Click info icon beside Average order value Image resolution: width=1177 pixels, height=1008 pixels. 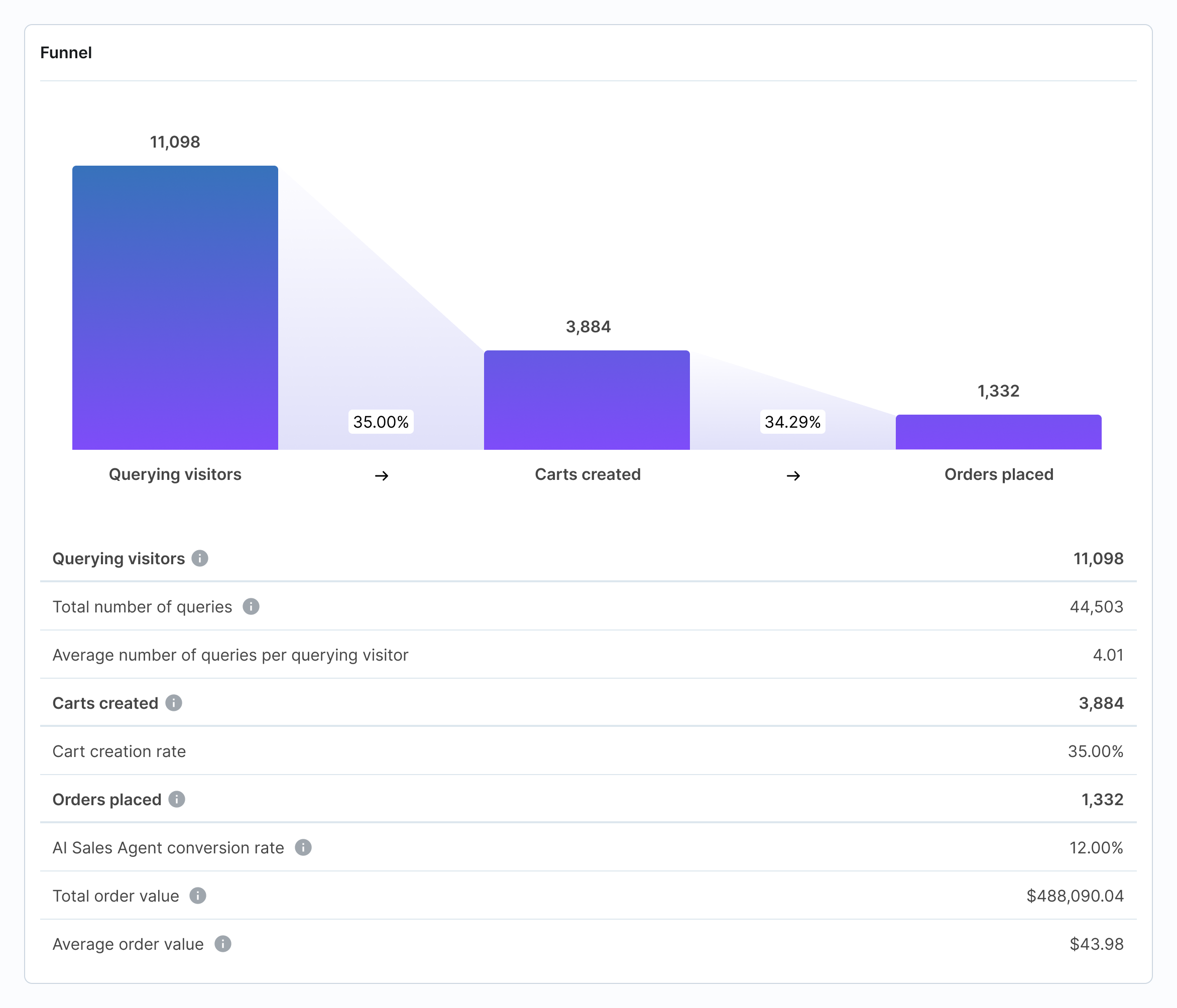222,944
